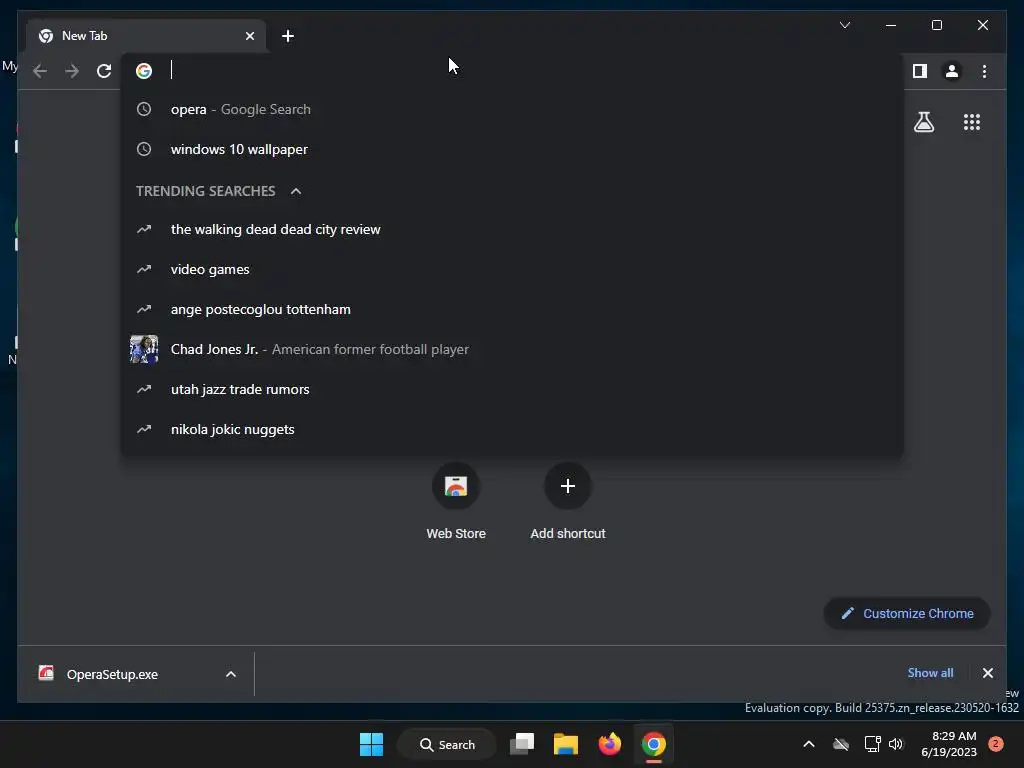This screenshot has height=768, width=1024.
Task: Open the Search Labs flask icon
Action: [x=923, y=122]
